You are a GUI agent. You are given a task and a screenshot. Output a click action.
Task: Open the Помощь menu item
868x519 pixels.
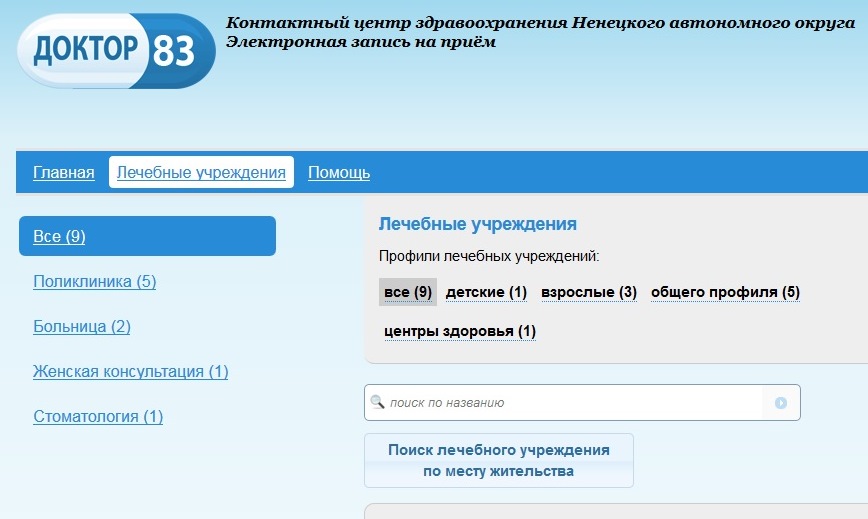click(x=339, y=173)
